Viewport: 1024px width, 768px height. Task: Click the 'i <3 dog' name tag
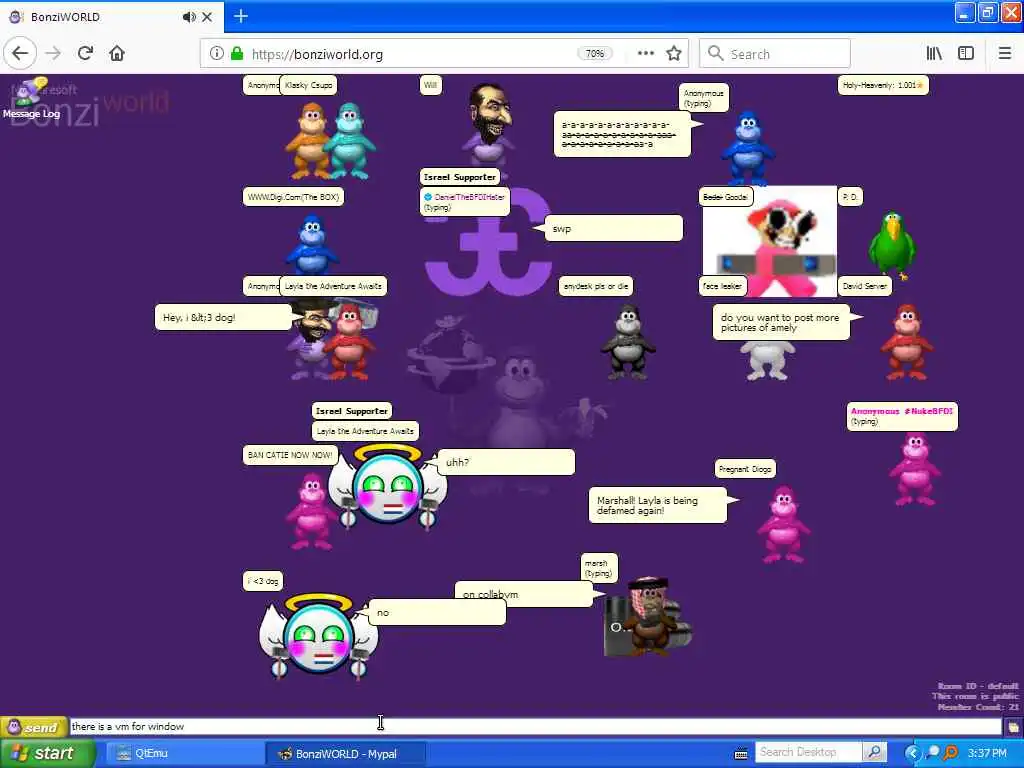pos(263,581)
